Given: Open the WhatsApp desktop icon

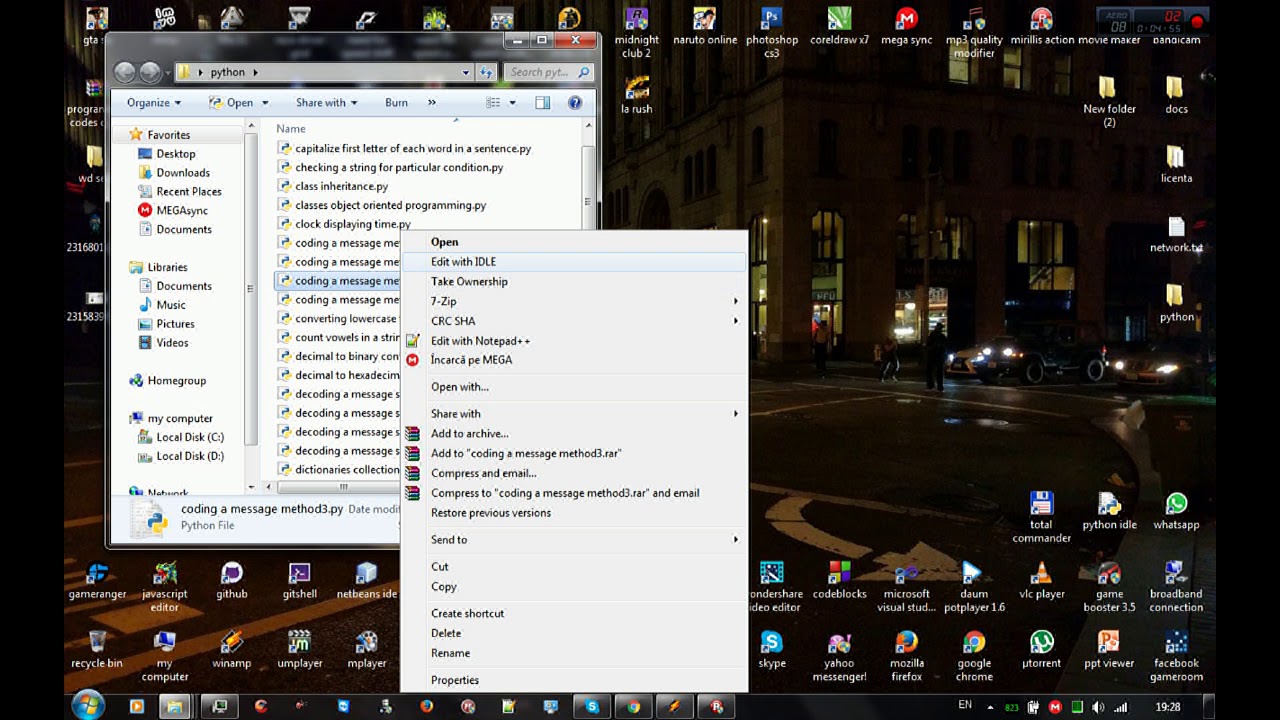Looking at the screenshot, I should 1176,505.
